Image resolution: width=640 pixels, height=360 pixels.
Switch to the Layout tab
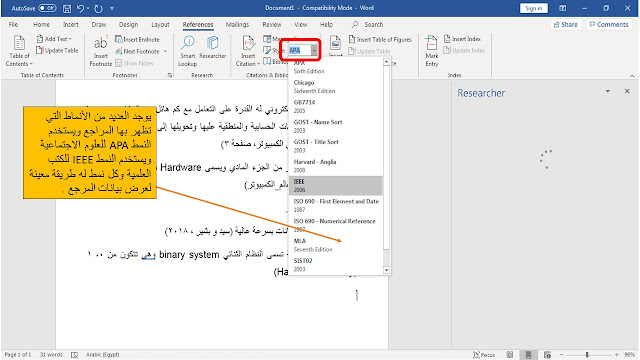pos(160,24)
